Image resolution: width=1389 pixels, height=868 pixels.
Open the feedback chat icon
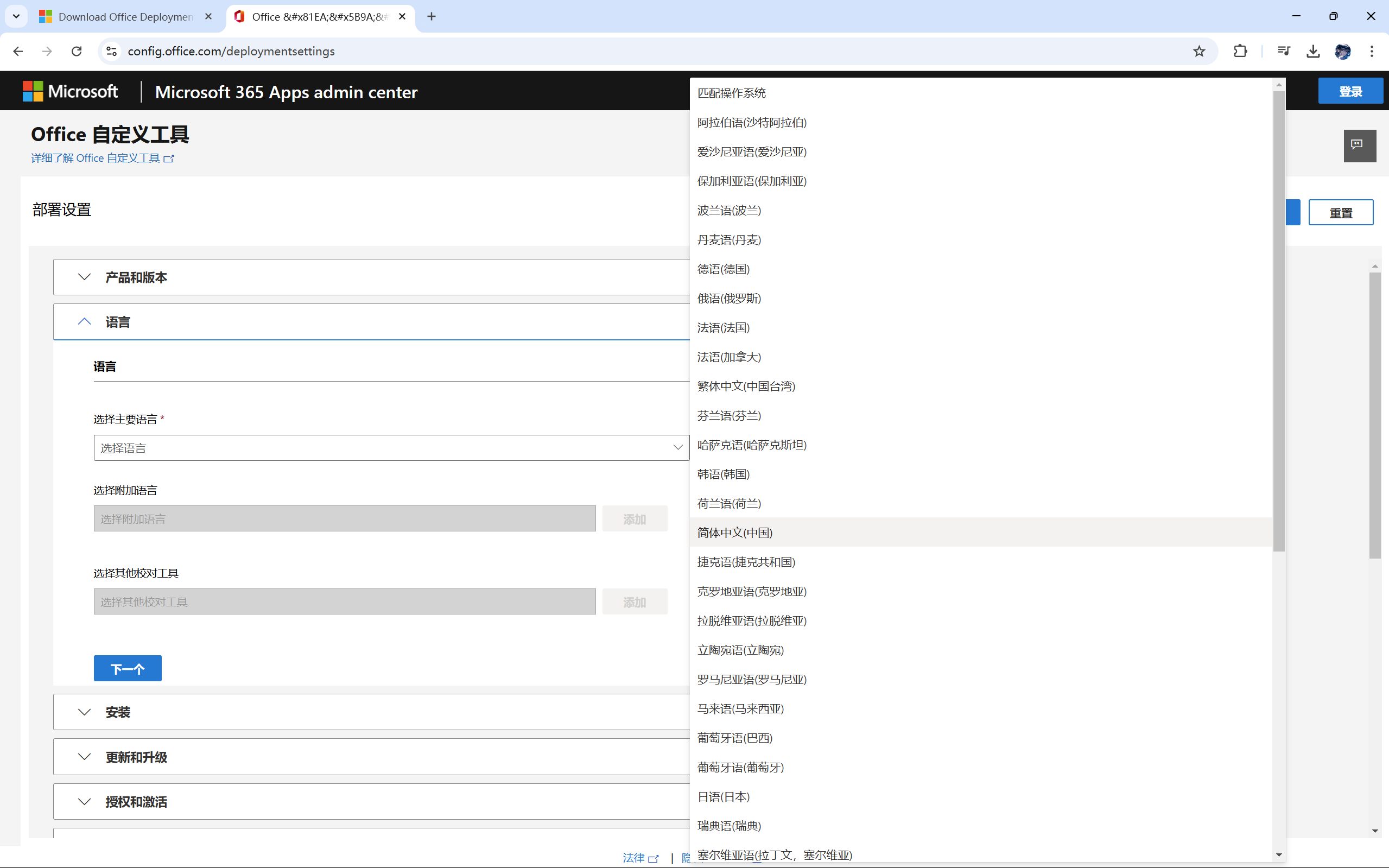(x=1359, y=145)
